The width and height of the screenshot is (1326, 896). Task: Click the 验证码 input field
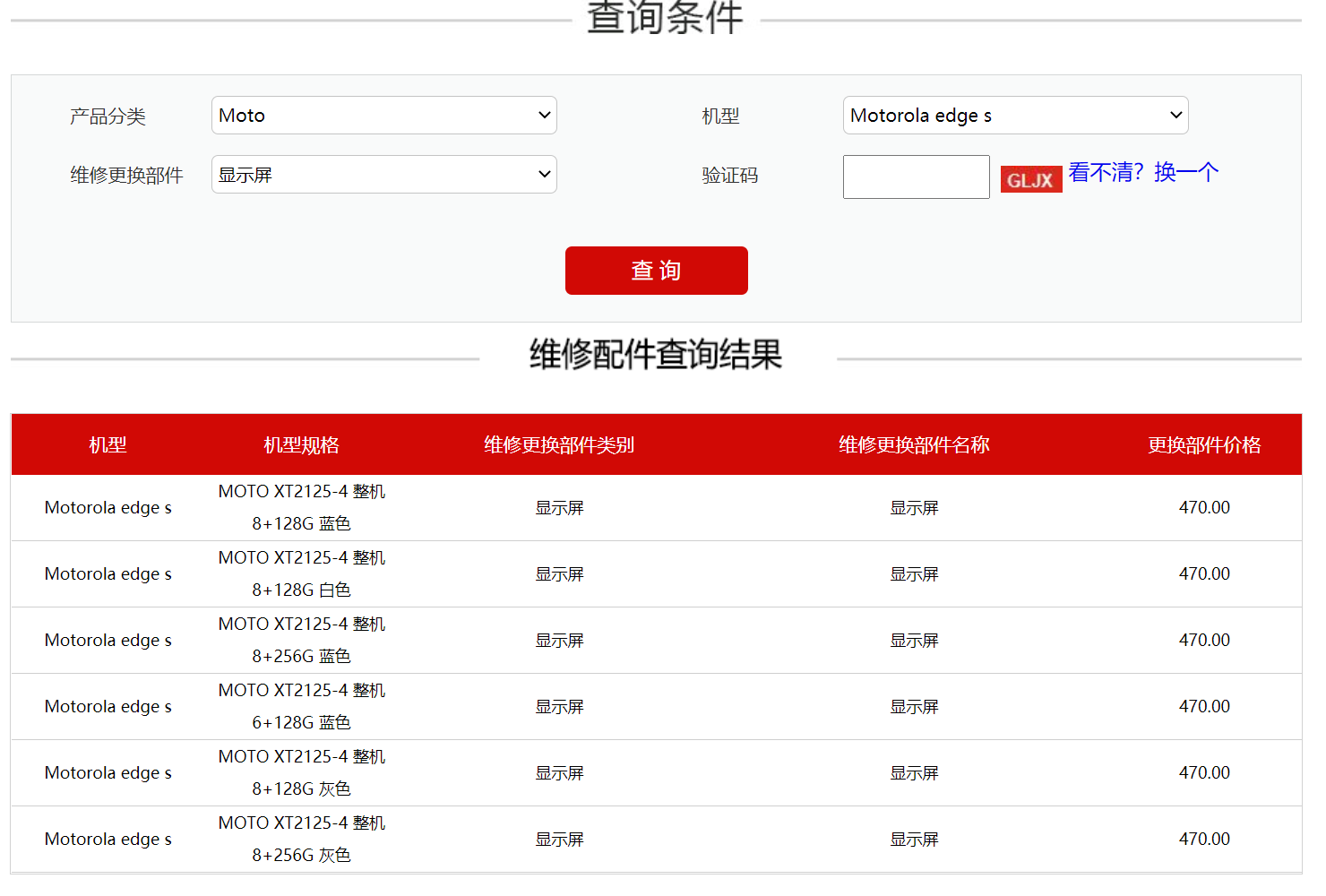pyautogui.click(x=916, y=177)
